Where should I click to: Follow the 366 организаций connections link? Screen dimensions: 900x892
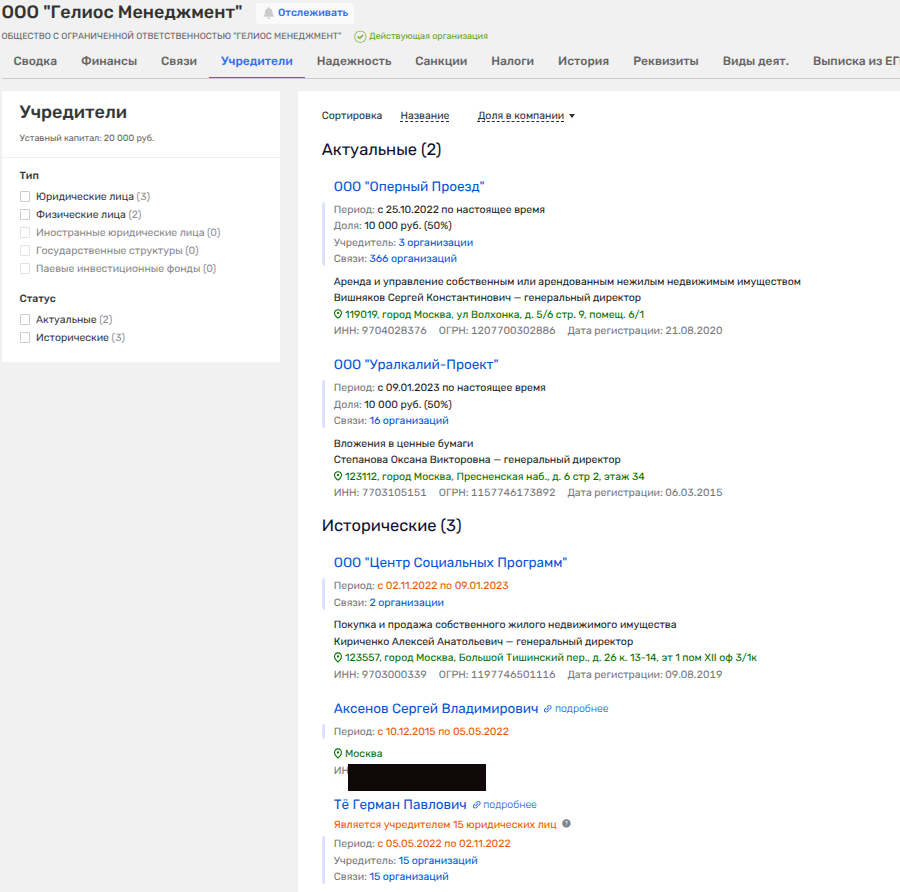pos(413,258)
